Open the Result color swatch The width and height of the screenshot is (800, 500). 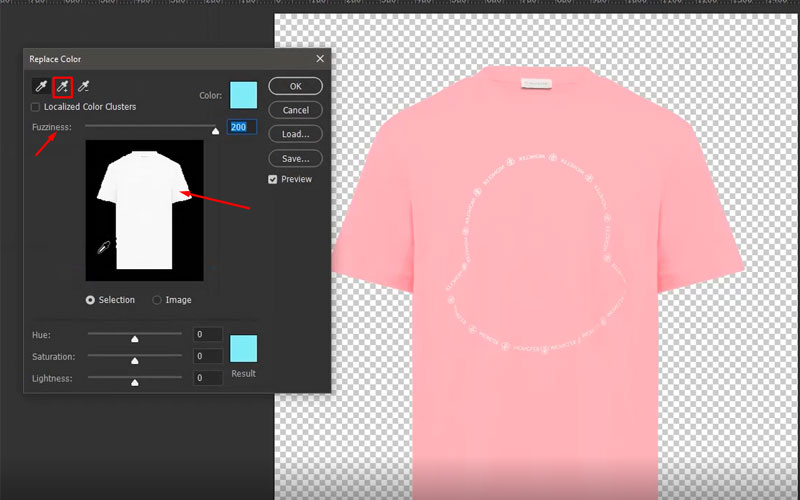pos(243,349)
